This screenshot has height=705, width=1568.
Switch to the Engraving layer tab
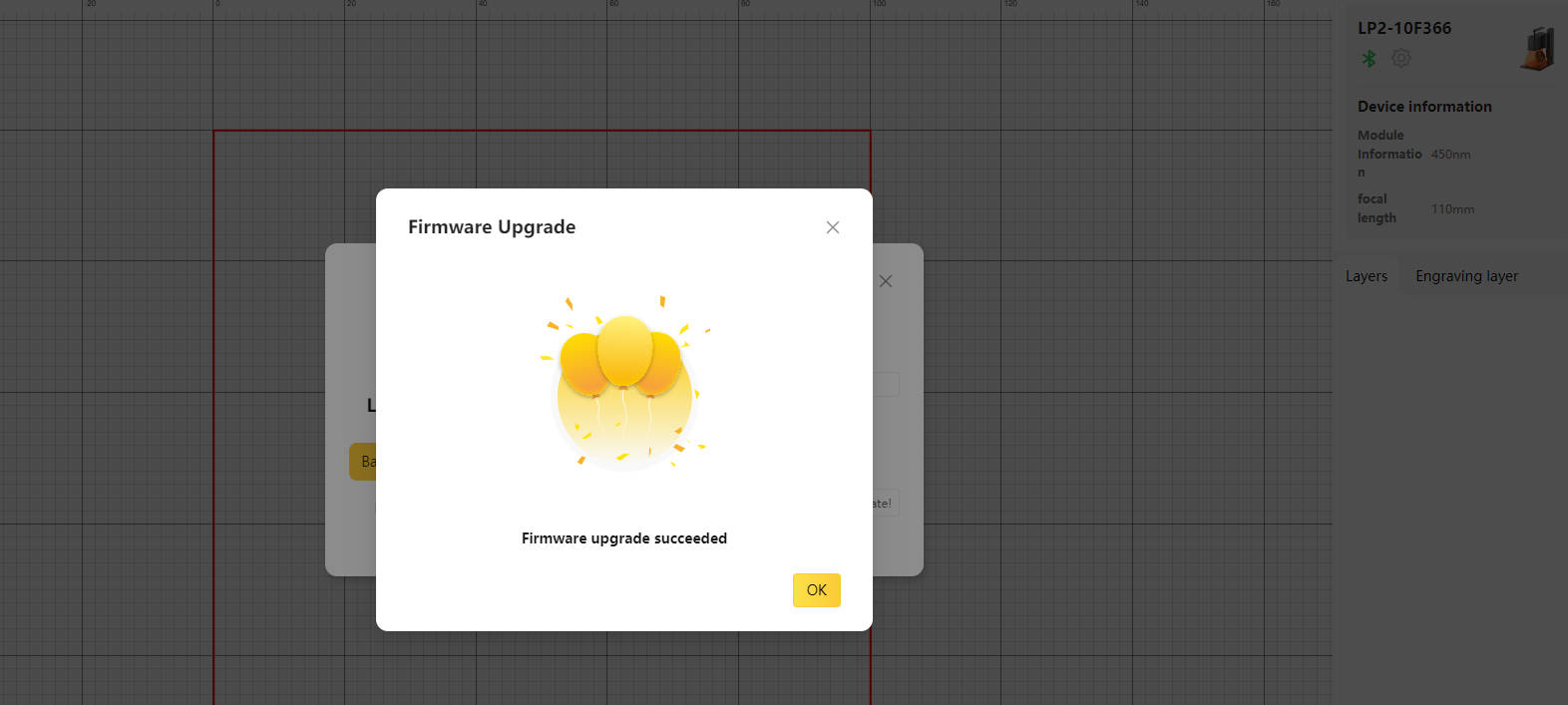[1465, 276]
